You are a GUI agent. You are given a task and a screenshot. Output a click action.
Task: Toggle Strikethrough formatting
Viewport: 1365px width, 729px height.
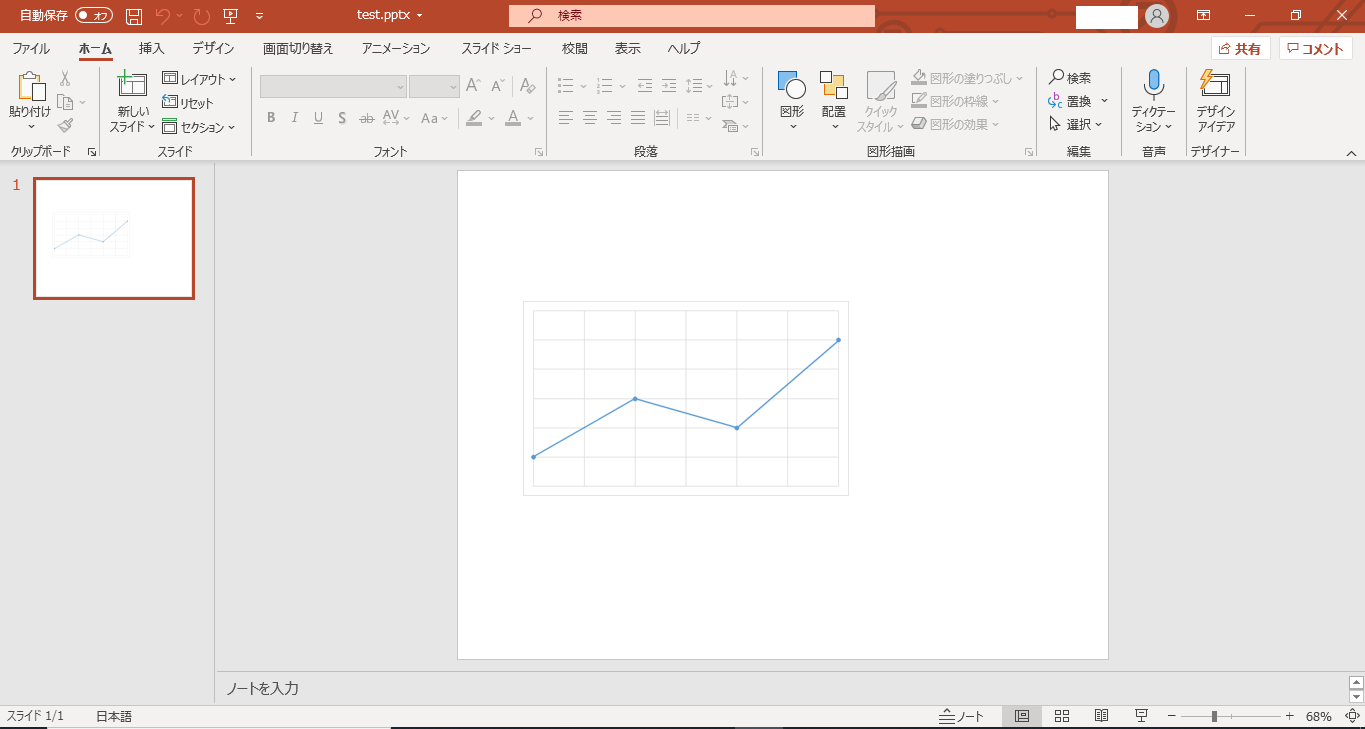click(x=367, y=118)
